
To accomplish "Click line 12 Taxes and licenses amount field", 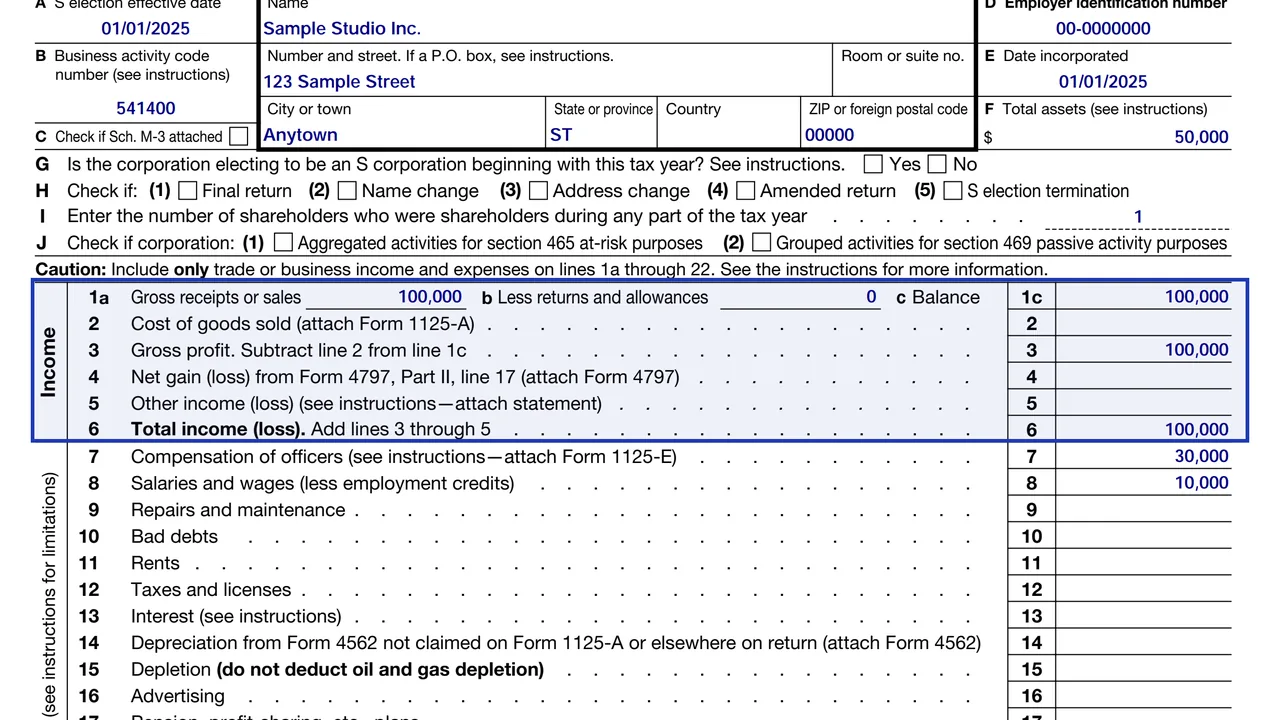I will [1144, 589].
